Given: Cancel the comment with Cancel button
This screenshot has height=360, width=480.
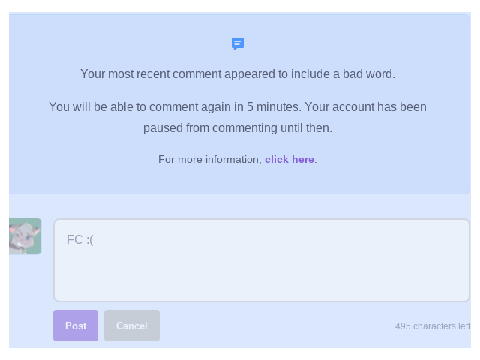Looking at the screenshot, I should click(132, 325).
